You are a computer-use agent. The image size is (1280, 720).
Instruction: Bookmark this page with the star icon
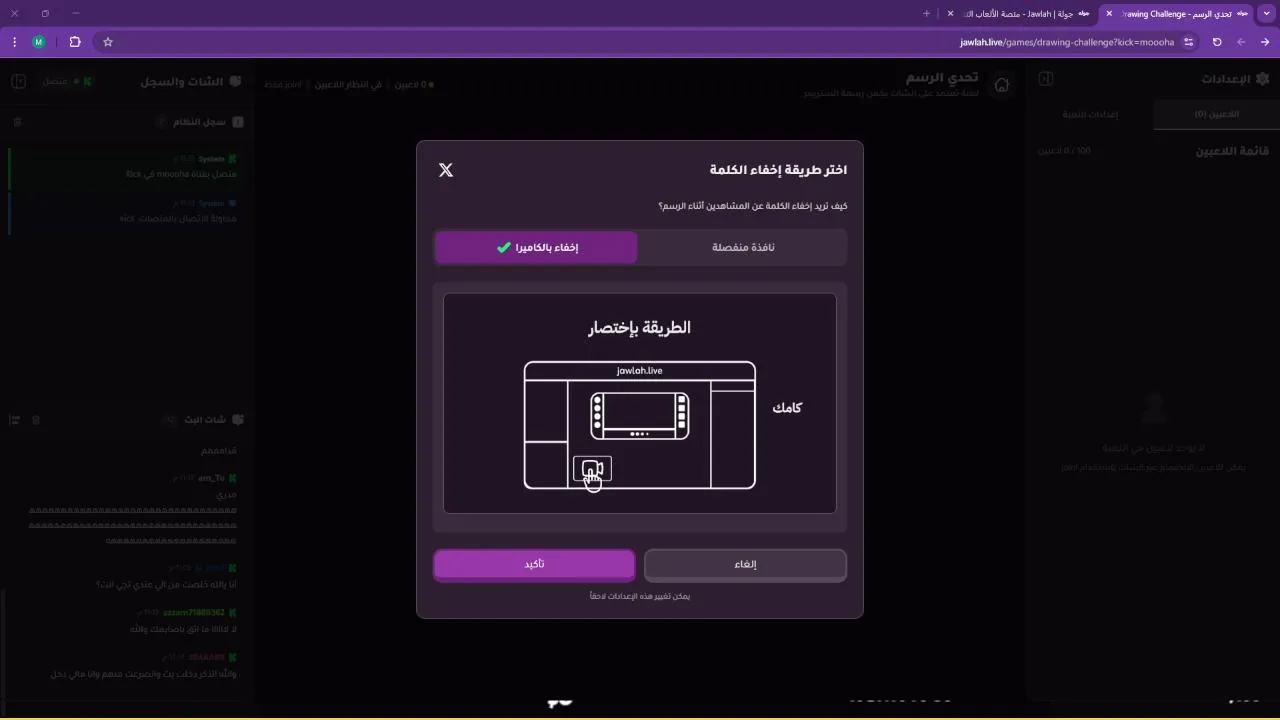(x=108, y=42)
